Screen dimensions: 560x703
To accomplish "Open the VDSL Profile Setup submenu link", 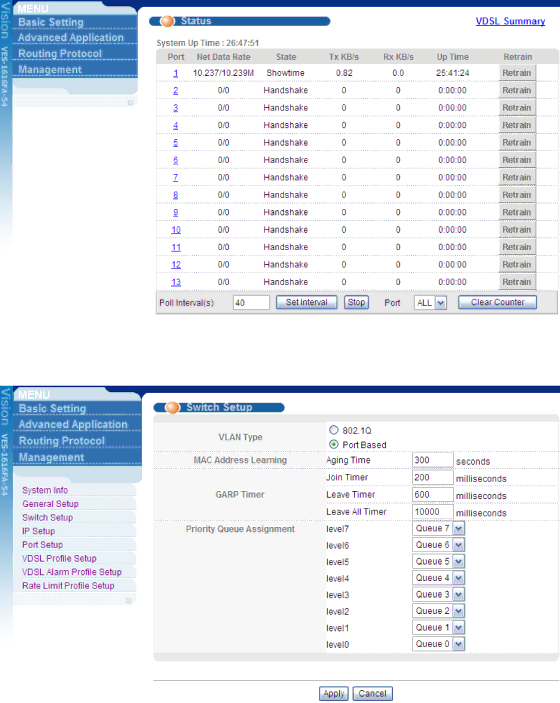I will (x=59, y=558).
